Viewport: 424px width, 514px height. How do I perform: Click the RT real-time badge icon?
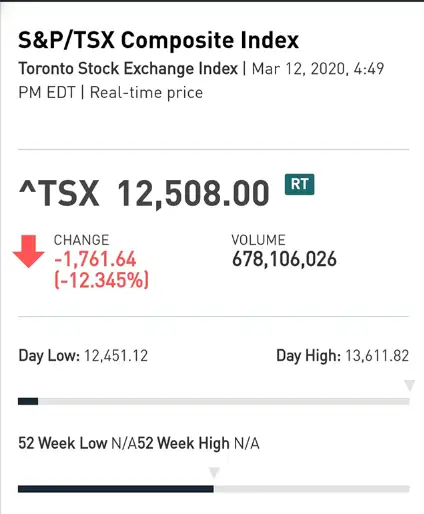click(x=299, y=184)
